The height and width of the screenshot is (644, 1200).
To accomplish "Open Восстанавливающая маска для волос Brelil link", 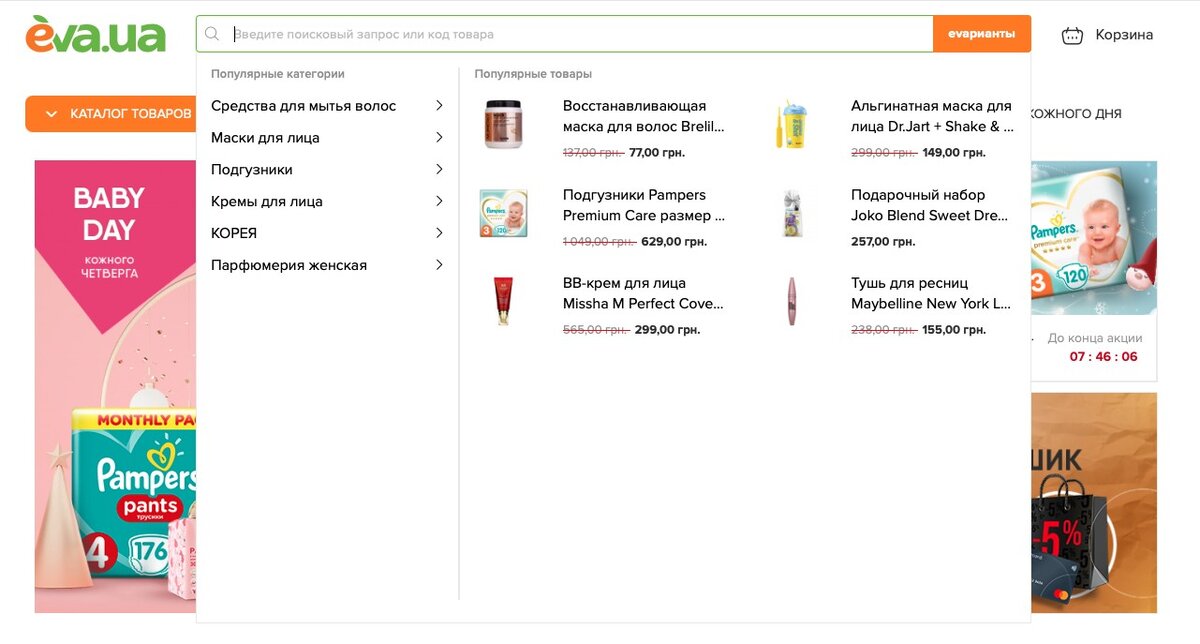I will [643, 116].
